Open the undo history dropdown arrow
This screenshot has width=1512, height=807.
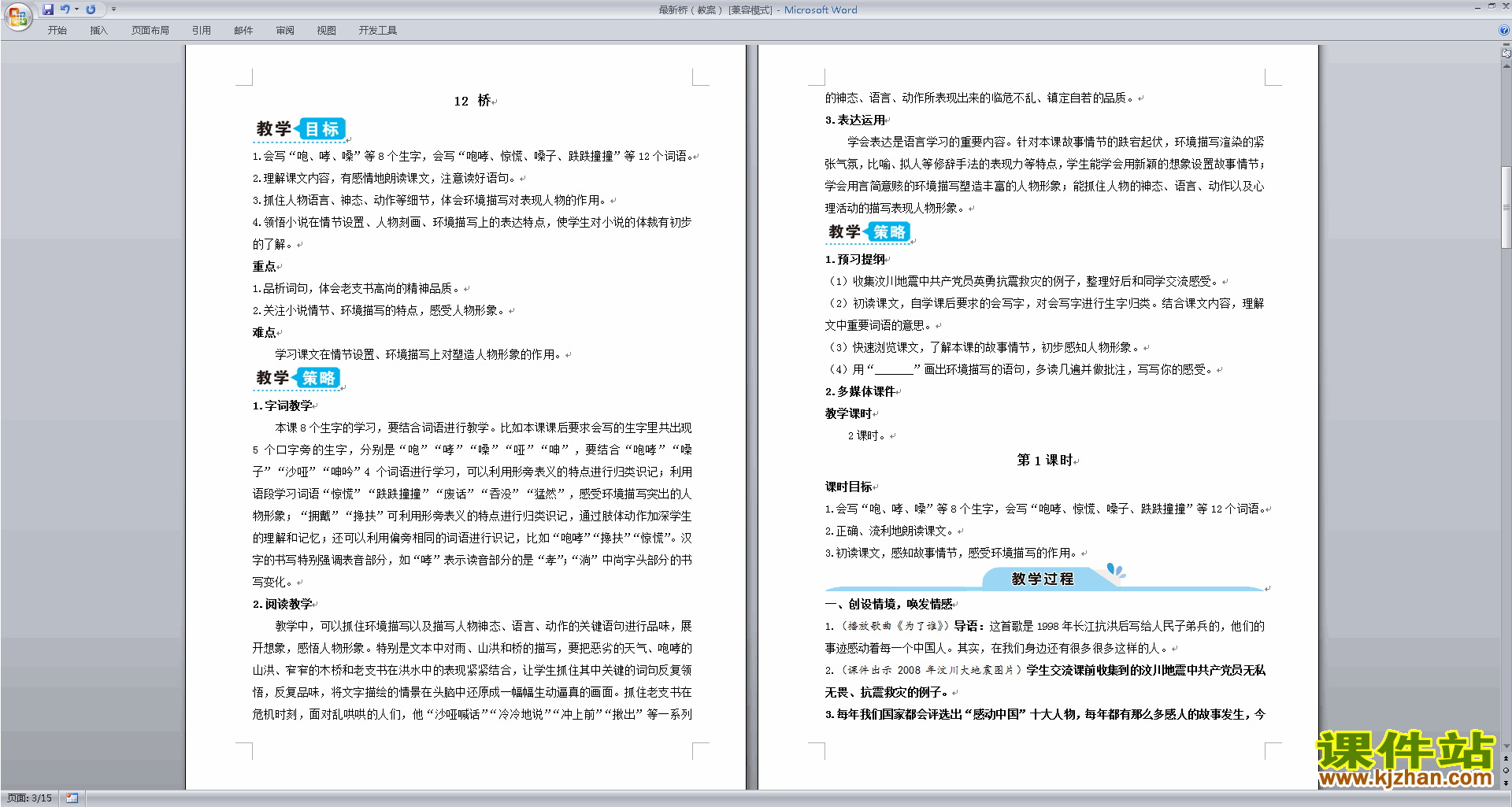(76, 9)
